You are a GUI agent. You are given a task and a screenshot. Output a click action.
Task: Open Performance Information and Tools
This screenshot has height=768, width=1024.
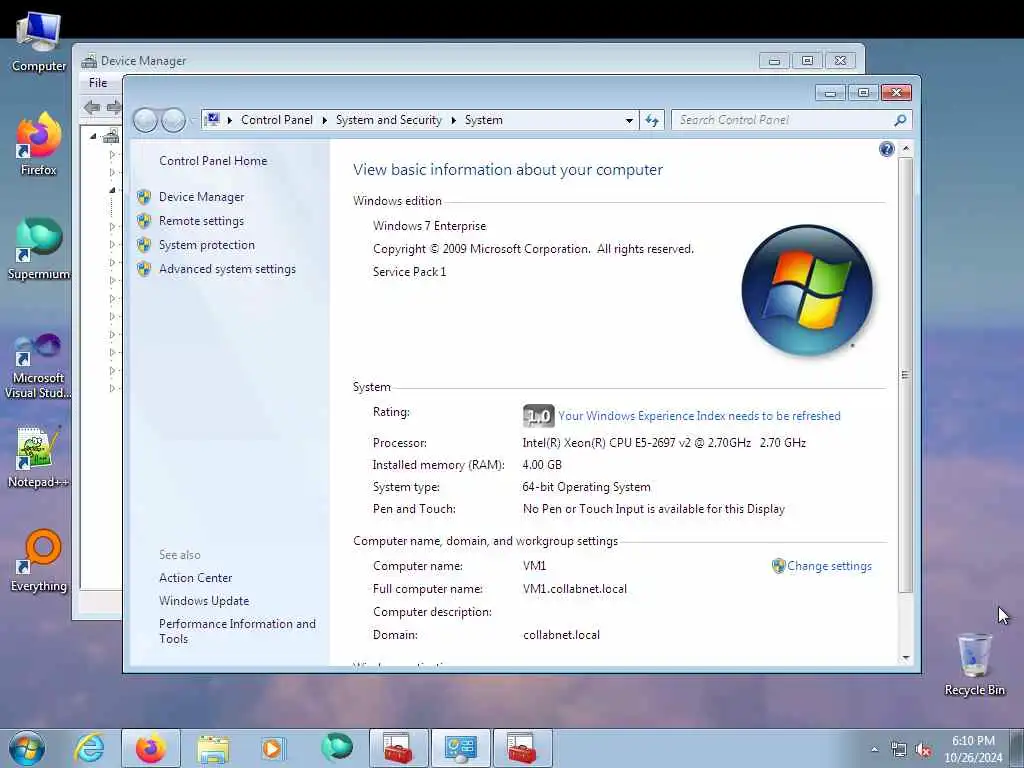[x=237, y=632]
